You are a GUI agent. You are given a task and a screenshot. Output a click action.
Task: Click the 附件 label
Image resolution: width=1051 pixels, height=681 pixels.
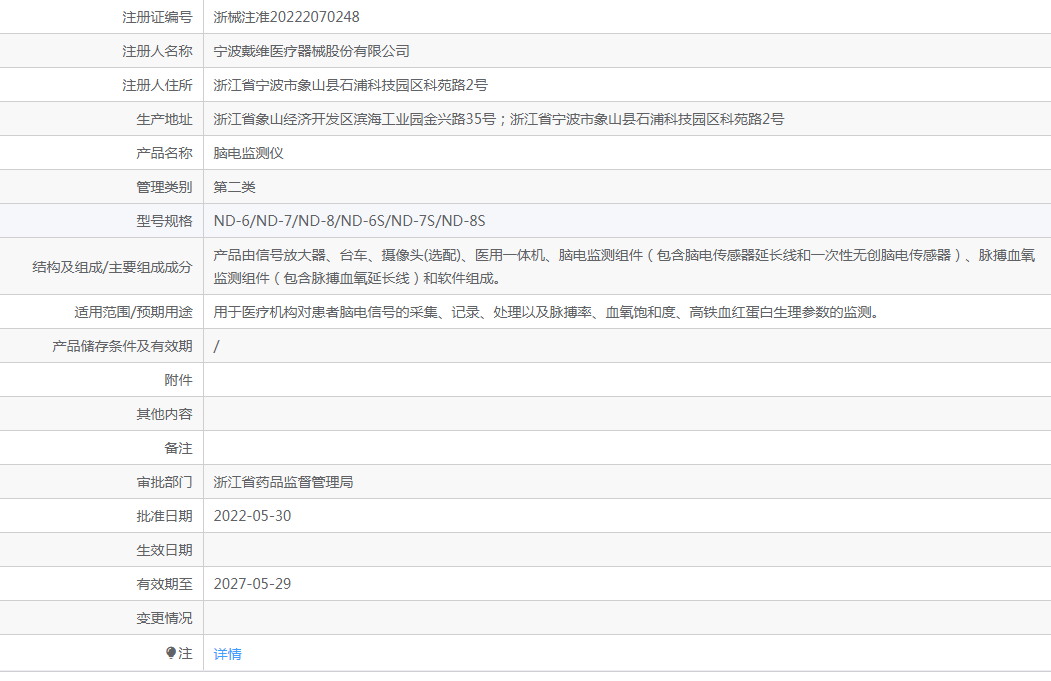pos(178,381)
